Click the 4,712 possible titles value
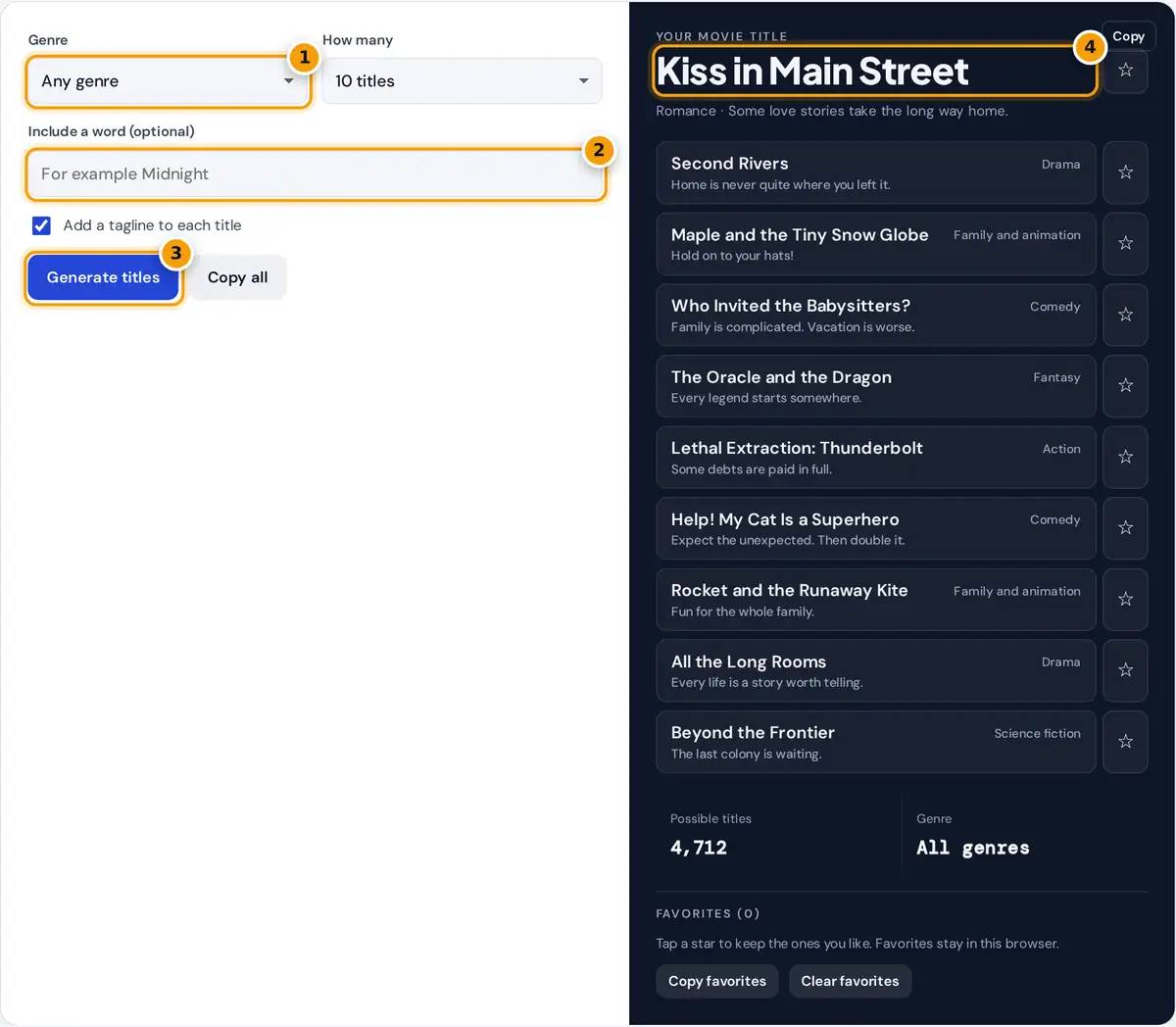Screen dimensions: 1176x1027 coord(699,848)
